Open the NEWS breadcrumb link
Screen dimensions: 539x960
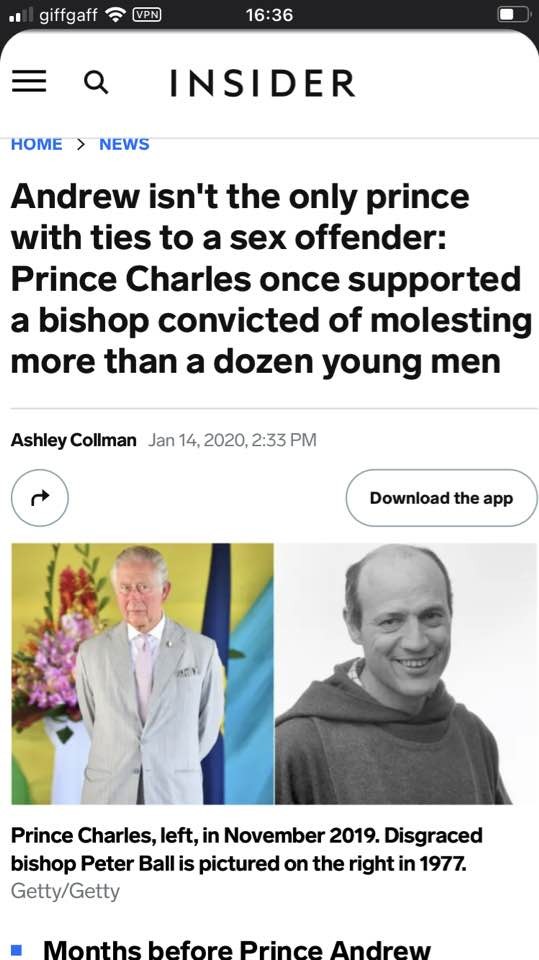124,144
